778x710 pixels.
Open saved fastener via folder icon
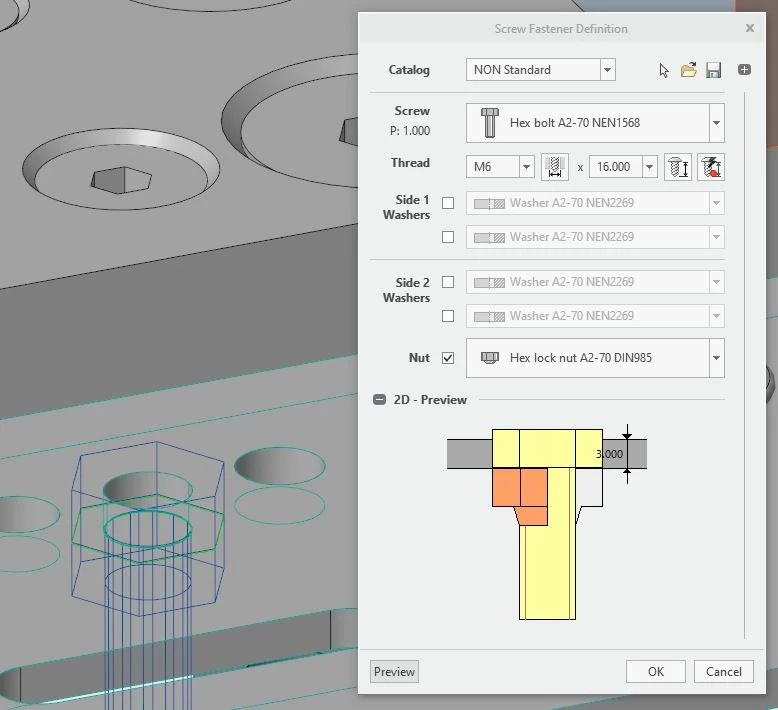(x=689, y=70)
